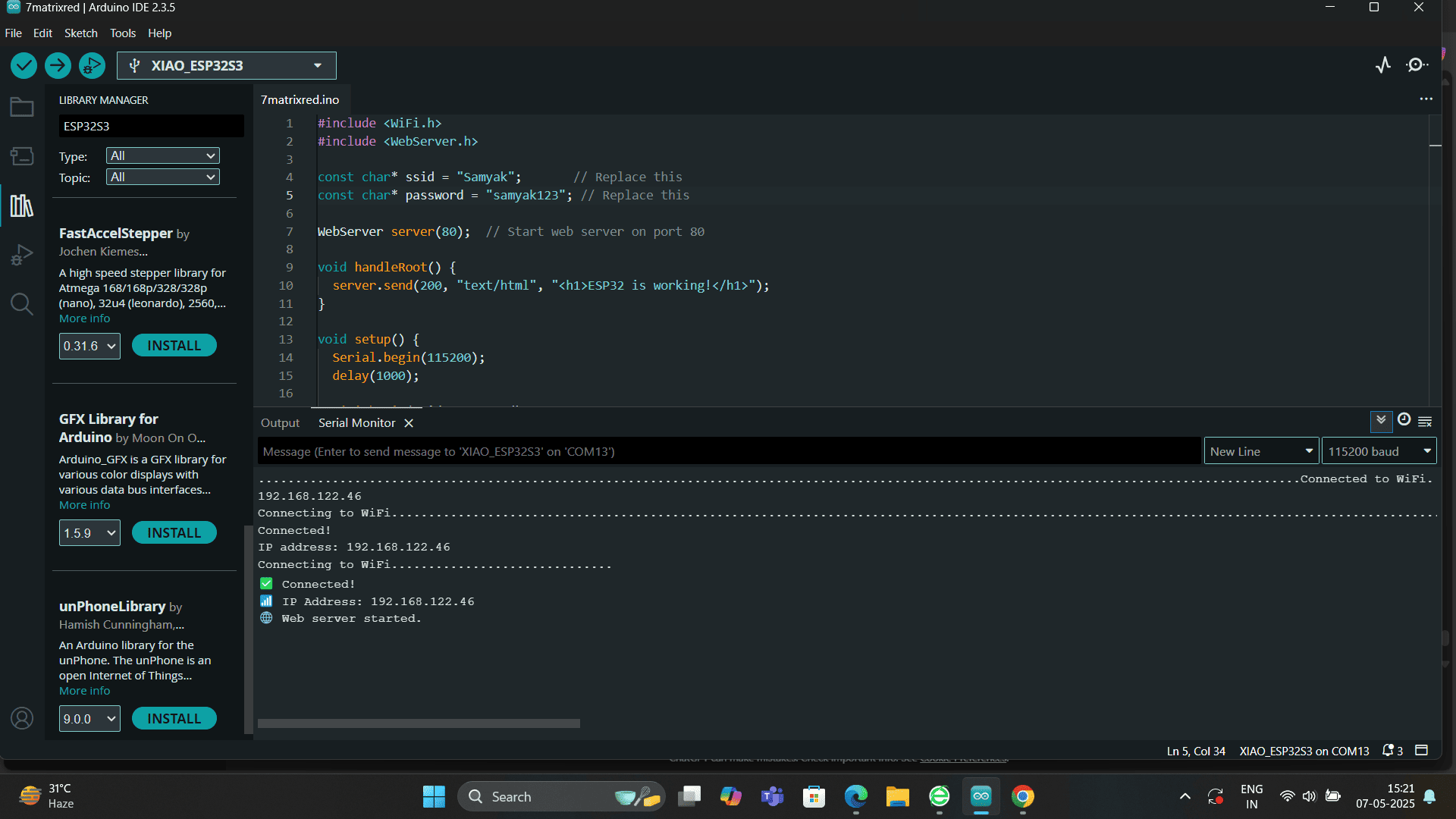Open Windows Start menu
Viewport: 1456px width, 819px height.
coord(434,796)
